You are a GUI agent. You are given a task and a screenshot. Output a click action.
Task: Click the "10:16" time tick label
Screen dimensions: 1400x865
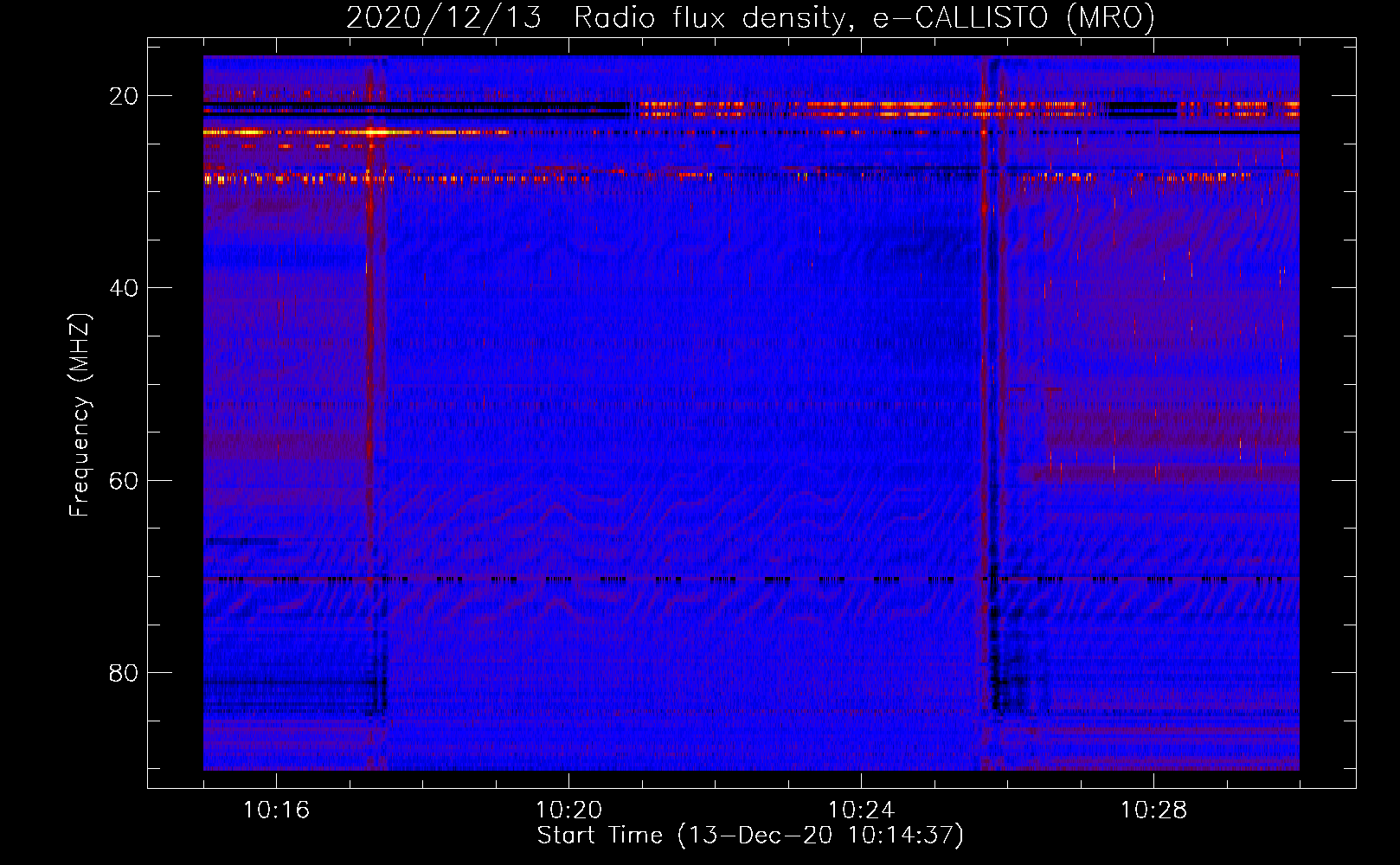click(276, 810)
